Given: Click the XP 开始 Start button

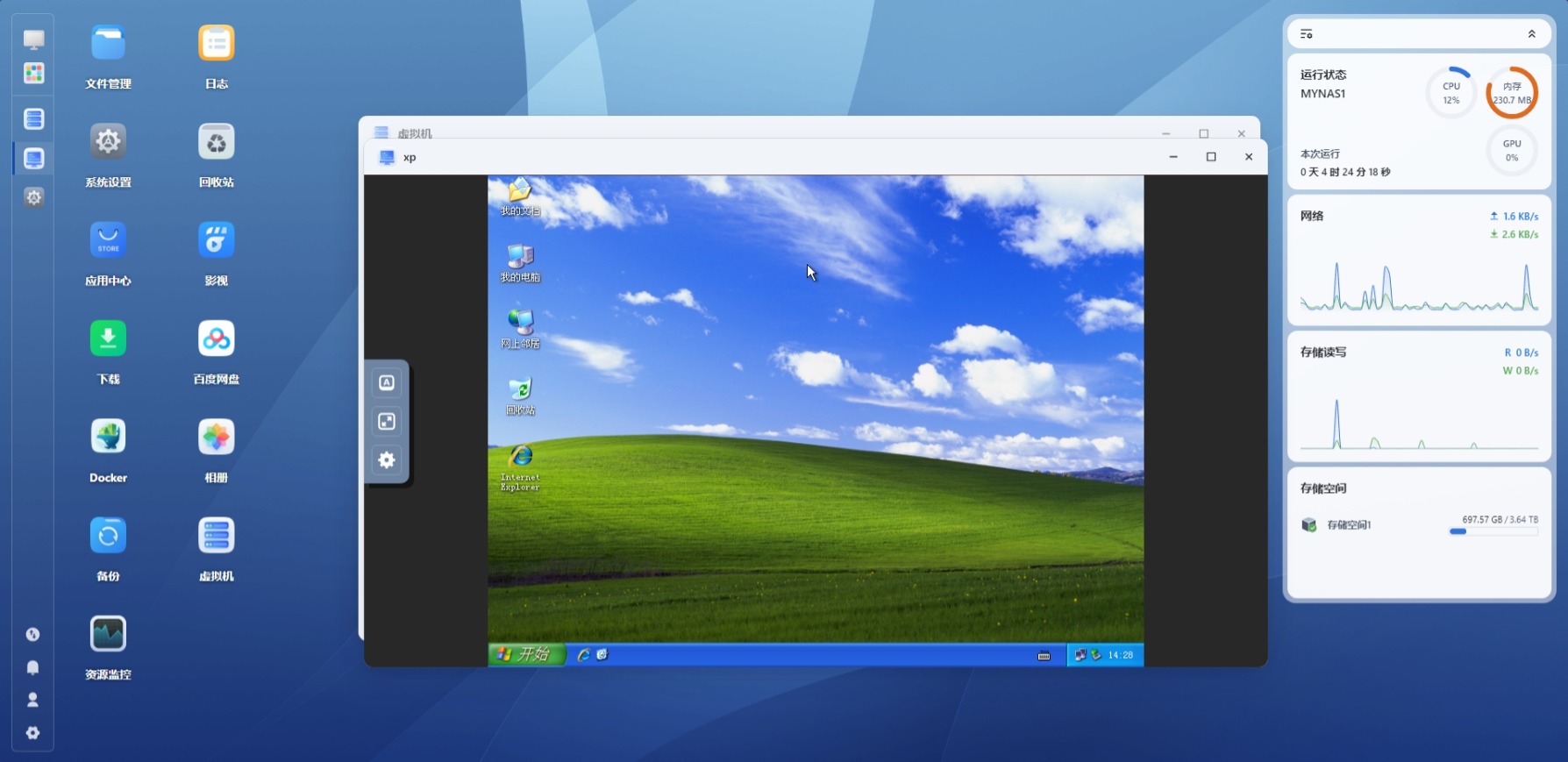Looking at the screenshot, I should (x=526, y=654).
